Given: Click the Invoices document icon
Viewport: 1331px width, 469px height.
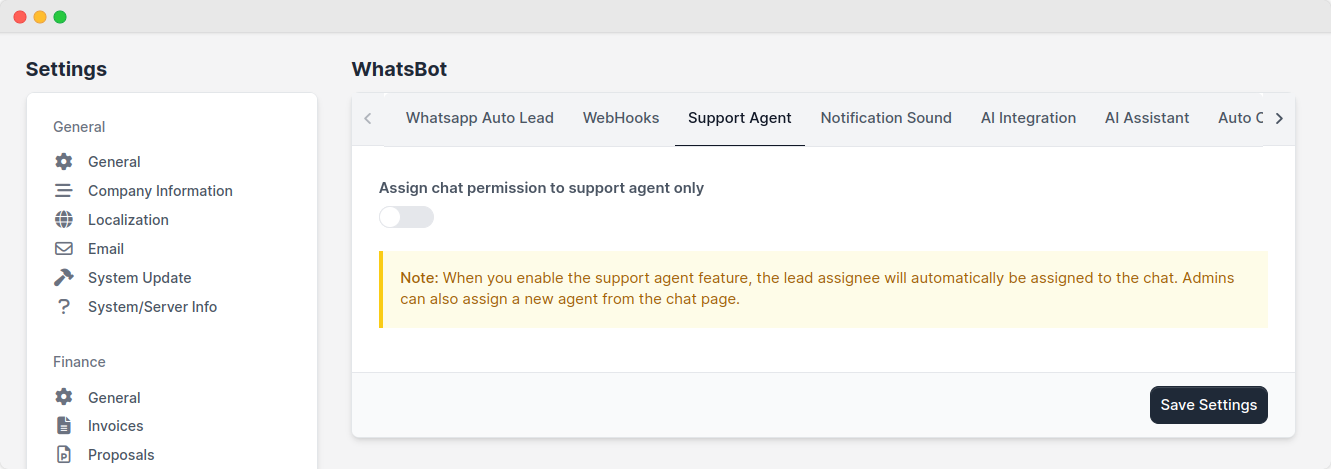Looking at the screenshot, I should click(64, 426).
